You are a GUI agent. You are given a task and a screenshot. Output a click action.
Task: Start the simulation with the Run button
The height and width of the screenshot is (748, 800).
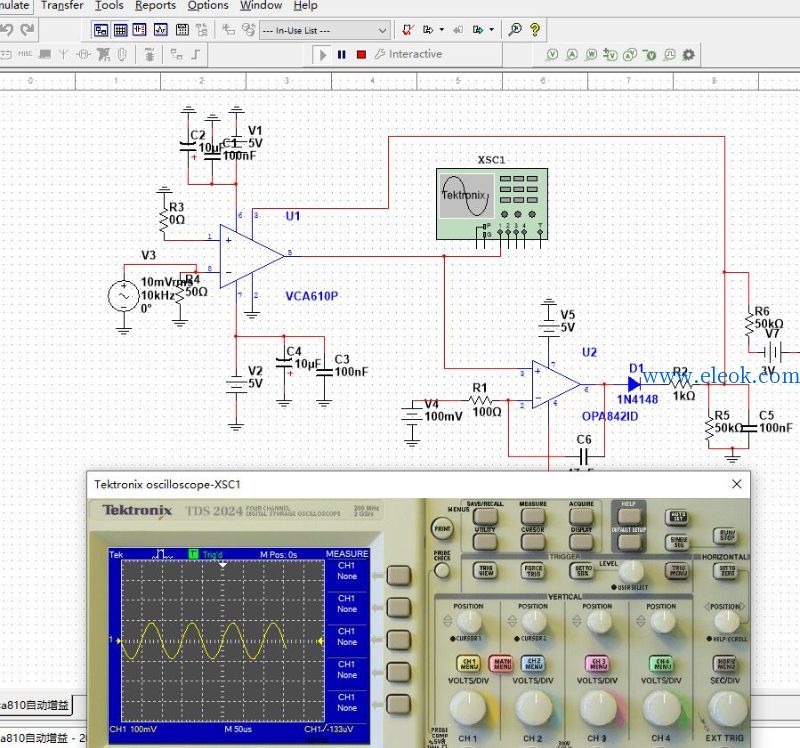point(322,55)
